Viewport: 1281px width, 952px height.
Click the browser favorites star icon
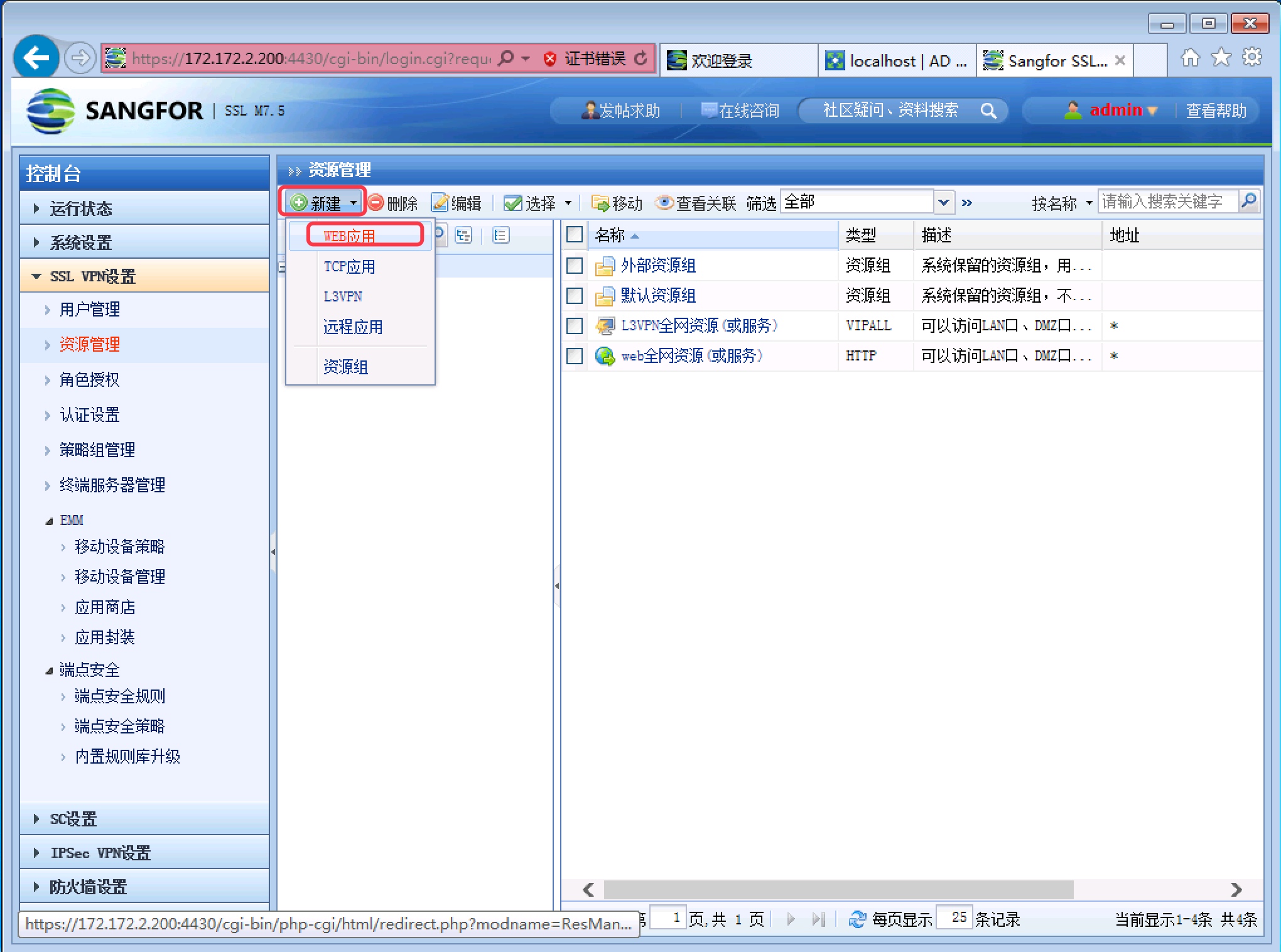1221,58
